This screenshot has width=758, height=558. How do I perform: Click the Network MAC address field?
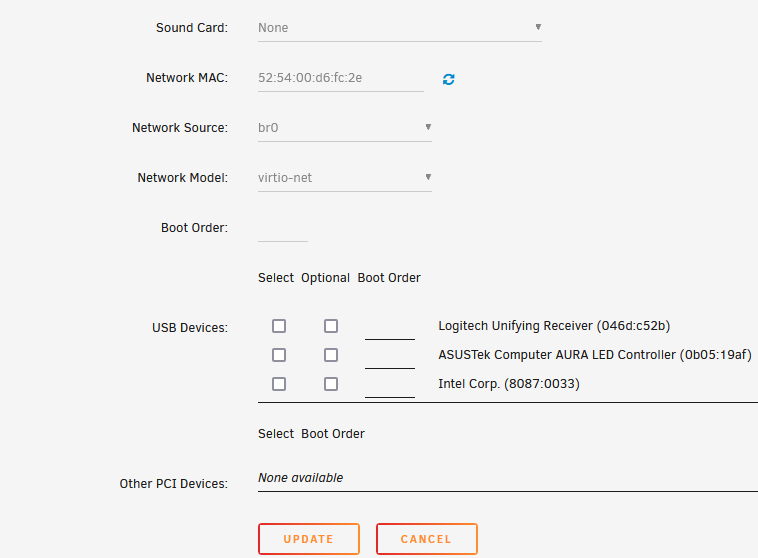pyautogui.click(x=341, y=78)
